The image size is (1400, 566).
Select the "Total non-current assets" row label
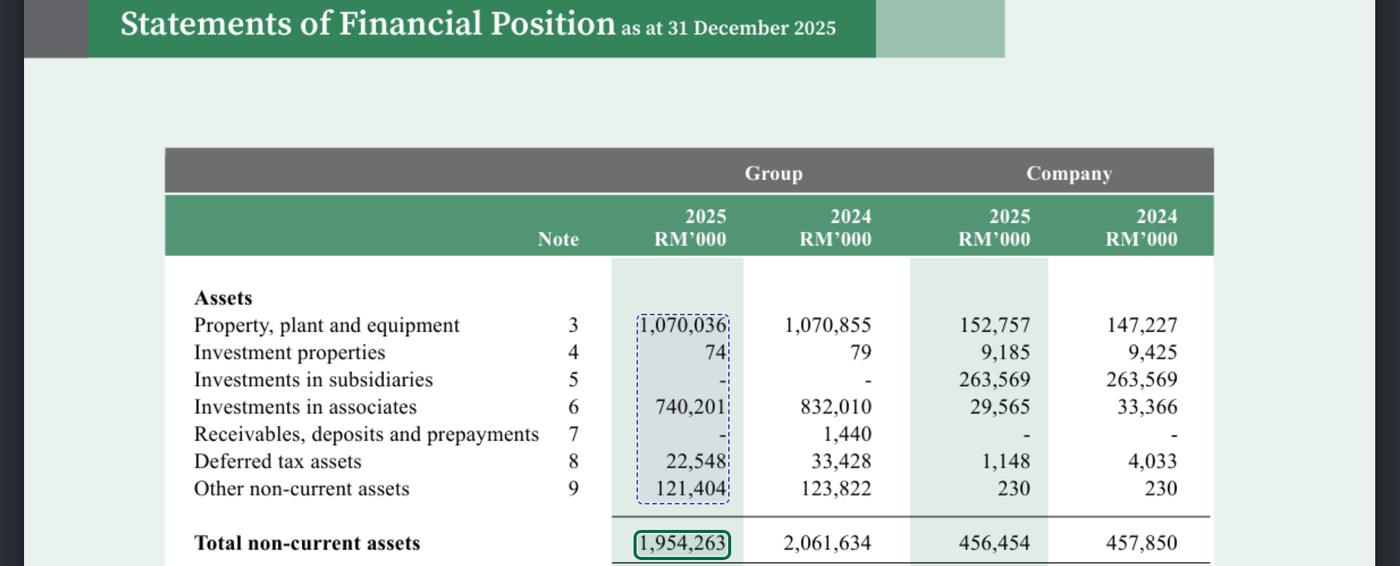(x=307, y=543)
